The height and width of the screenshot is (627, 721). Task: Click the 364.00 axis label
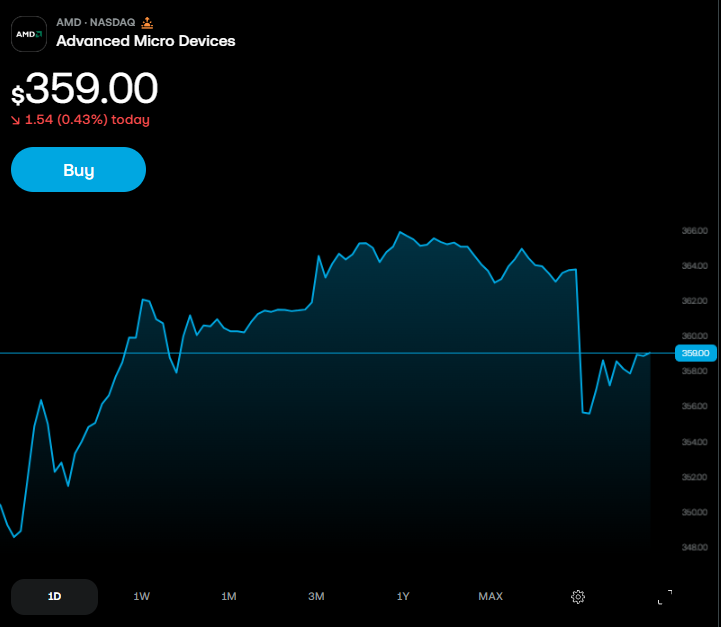click(x=695, y=266)
